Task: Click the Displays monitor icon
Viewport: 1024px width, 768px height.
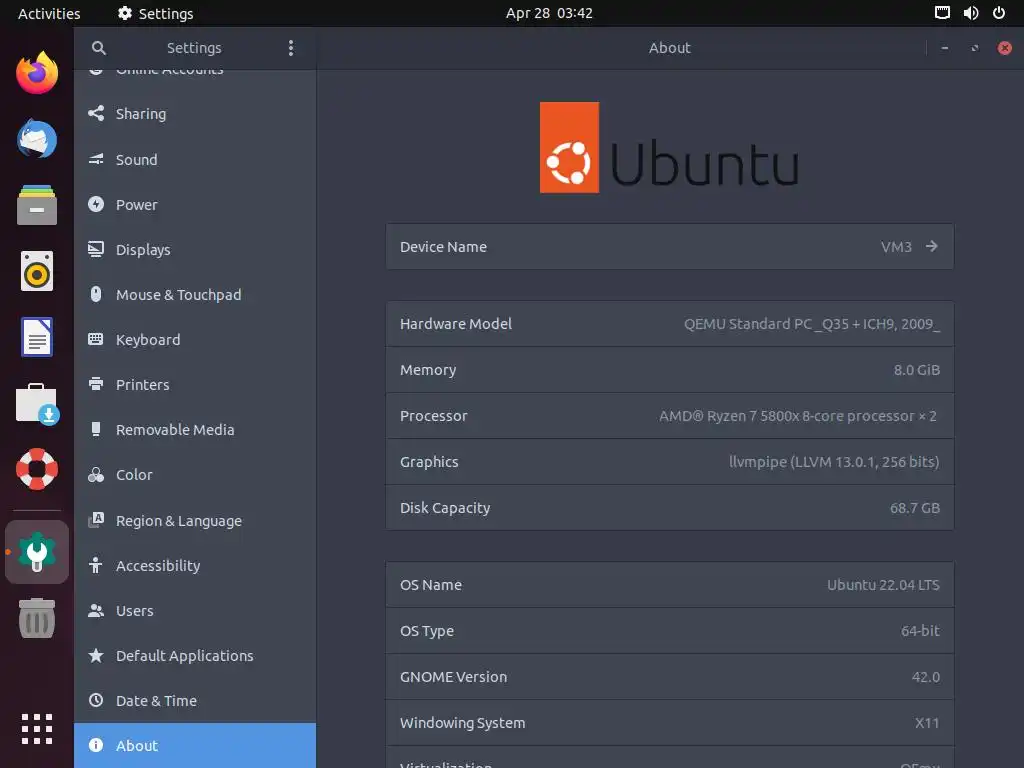Action: click(96, 249)
